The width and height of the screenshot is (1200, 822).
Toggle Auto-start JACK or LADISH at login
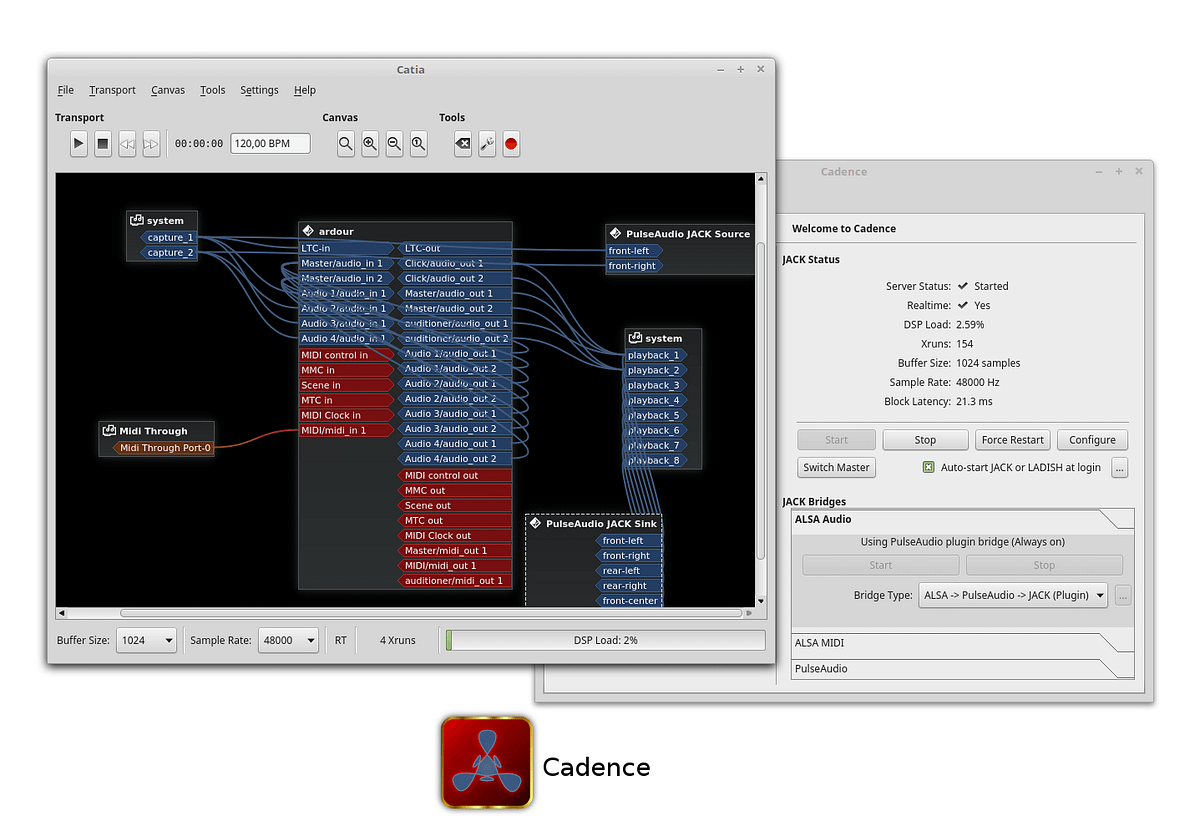pyautogui.click(x=928, y=467)
